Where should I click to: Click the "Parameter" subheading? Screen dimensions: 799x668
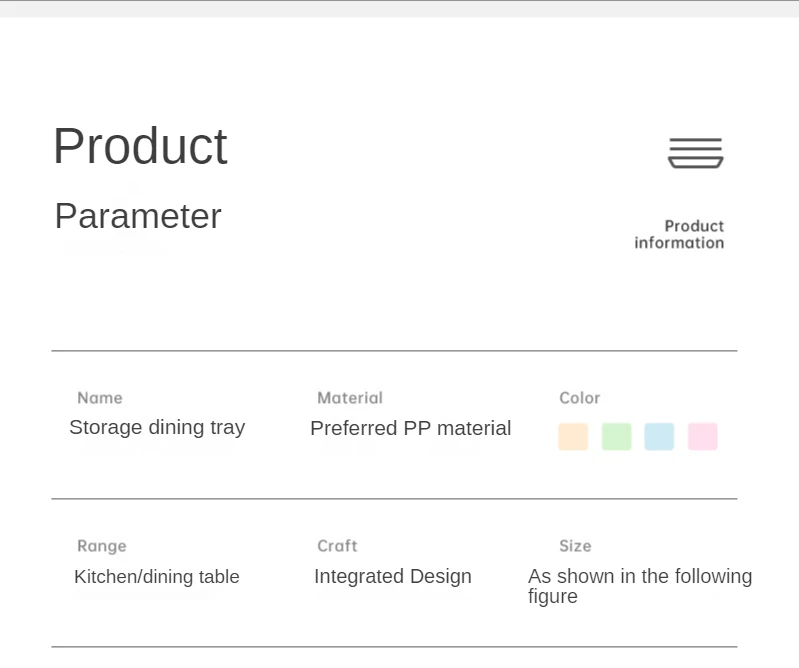(x=138, y=216)
